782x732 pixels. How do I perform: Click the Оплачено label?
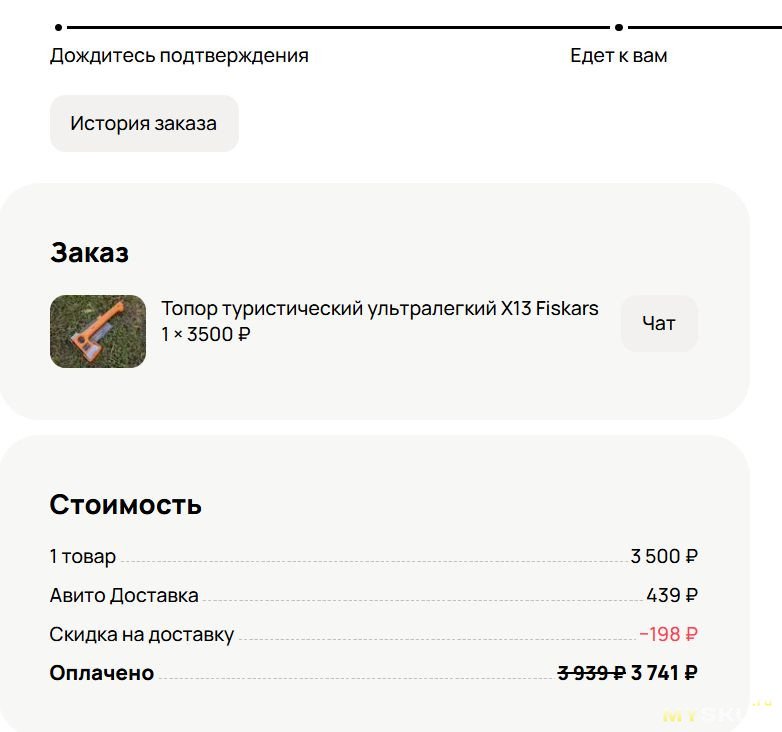[x=102, y=673]
